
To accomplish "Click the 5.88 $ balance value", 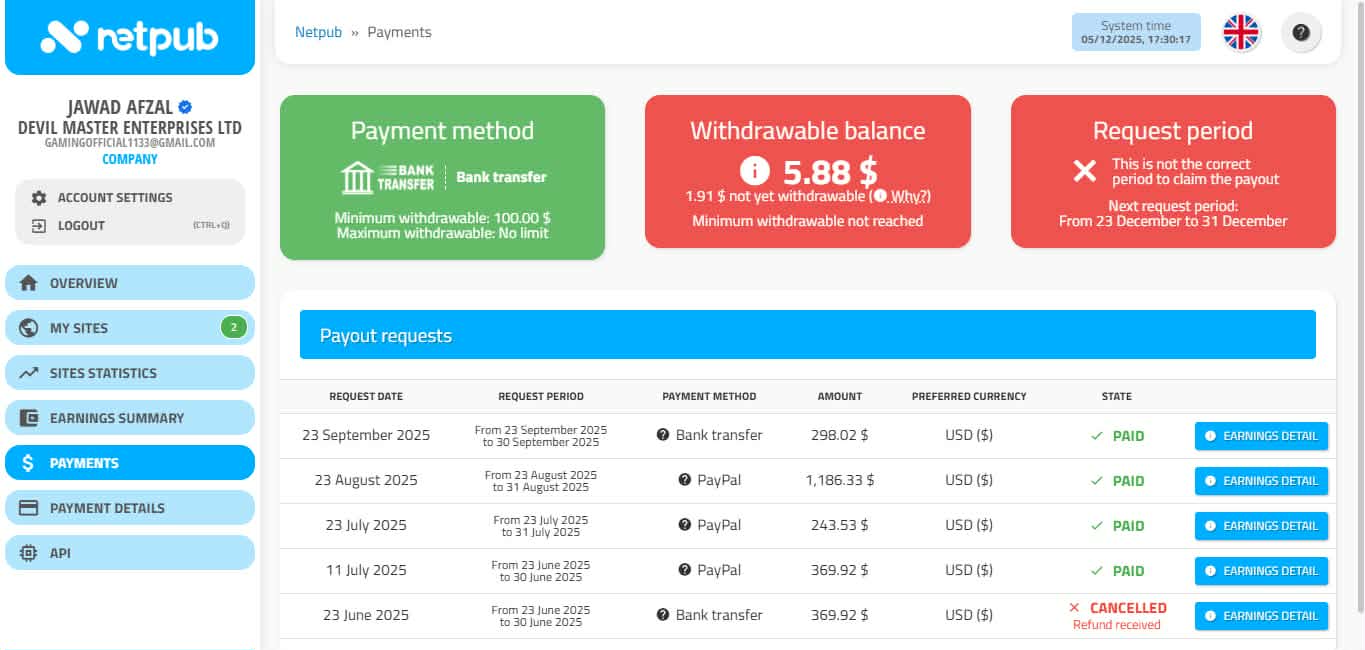I will (830, 172).
